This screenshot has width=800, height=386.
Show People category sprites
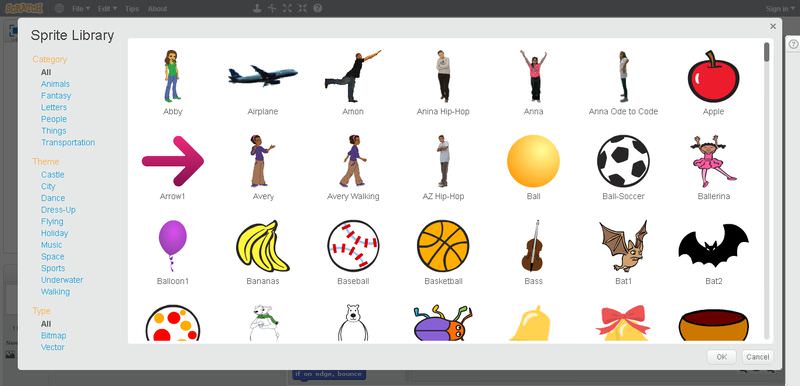click(54, 119)
